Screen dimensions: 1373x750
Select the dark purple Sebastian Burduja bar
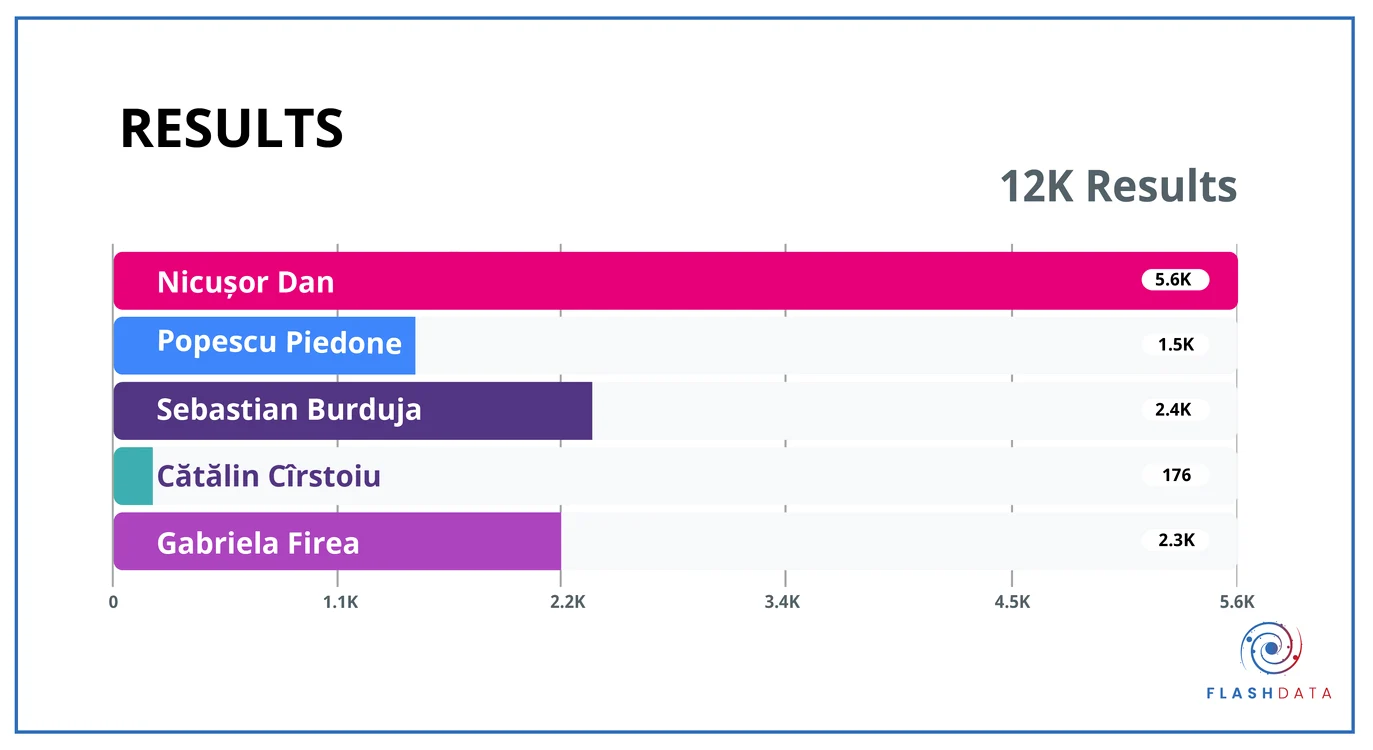[352, 411]
